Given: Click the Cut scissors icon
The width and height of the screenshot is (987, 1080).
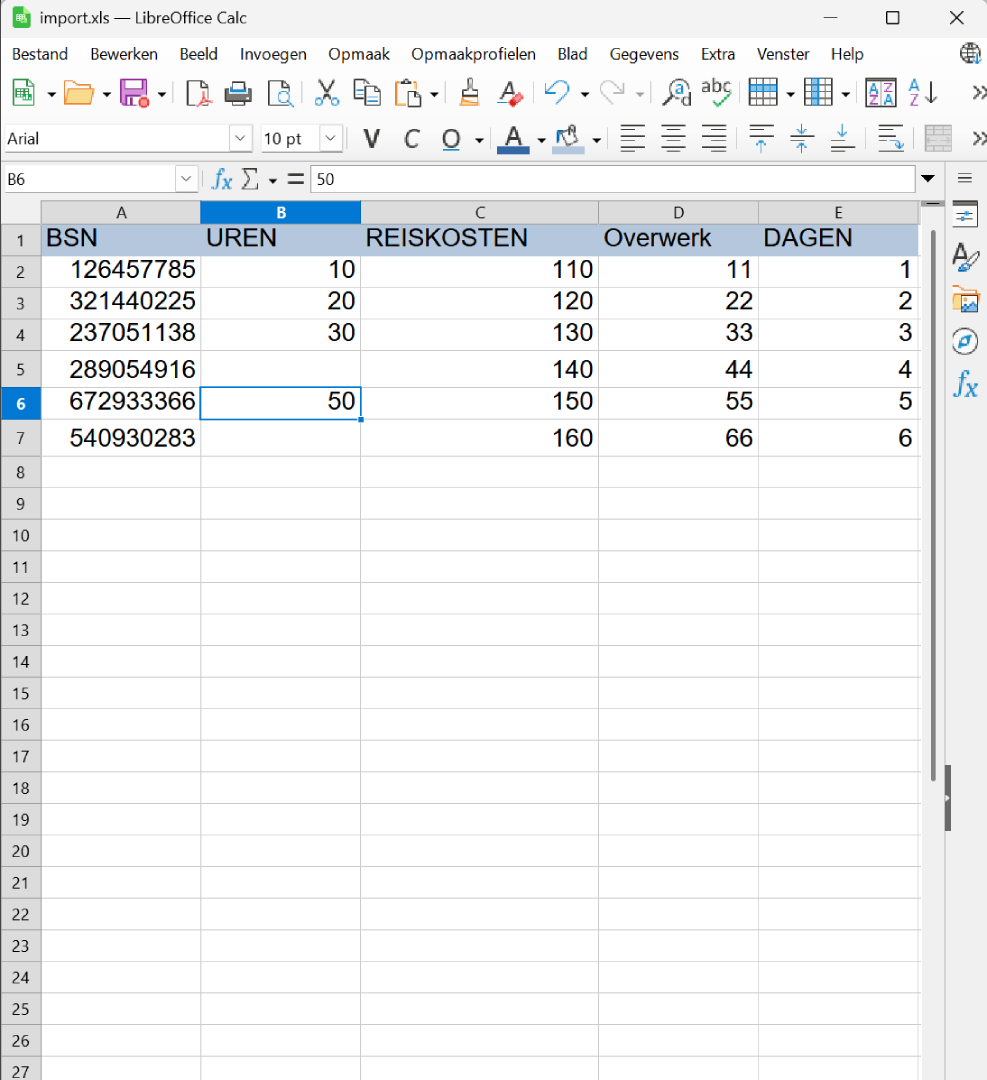Looking at the screenshot, I should click(x=326, y=93).
